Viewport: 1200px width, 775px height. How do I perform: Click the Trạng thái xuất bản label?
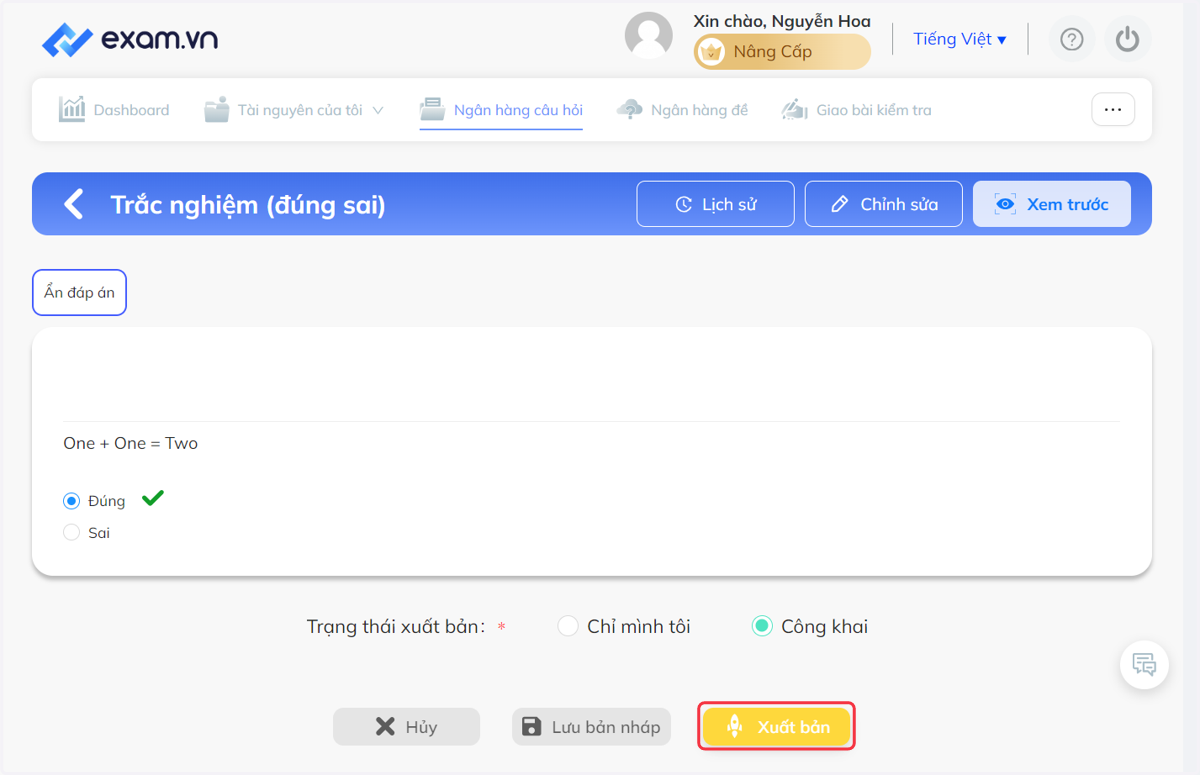point(396,627)
